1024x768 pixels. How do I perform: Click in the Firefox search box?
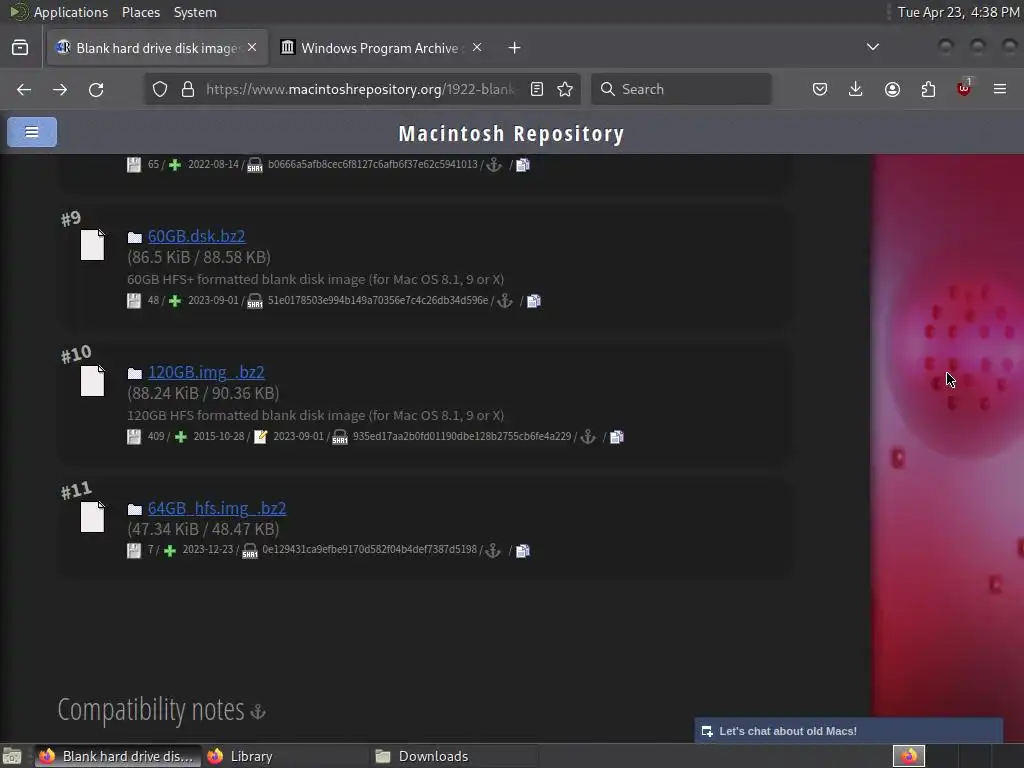click(x=681, y=89)
